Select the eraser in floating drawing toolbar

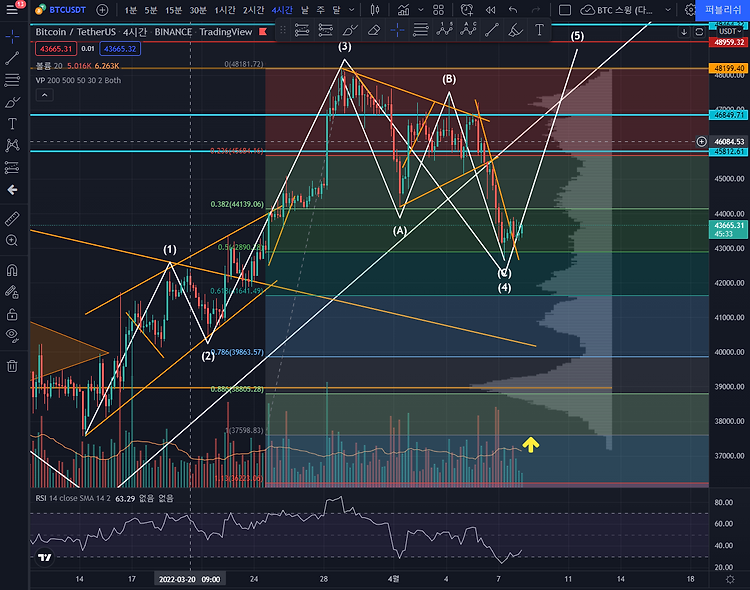[x=374, y=30]
